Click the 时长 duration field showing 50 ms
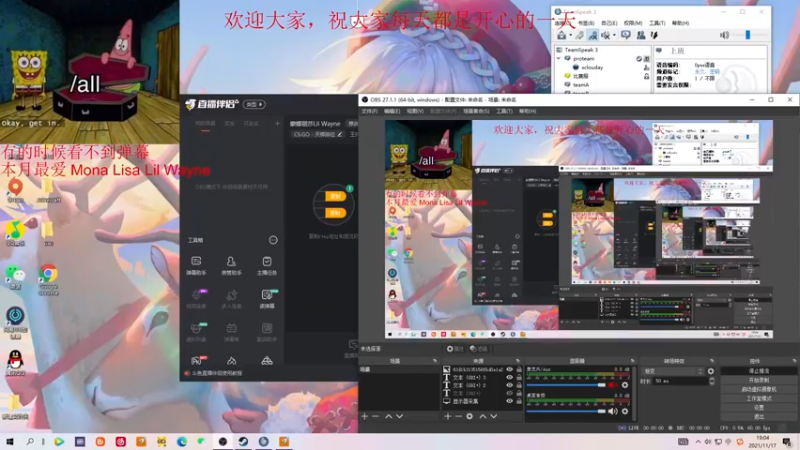 click(680, 381)
